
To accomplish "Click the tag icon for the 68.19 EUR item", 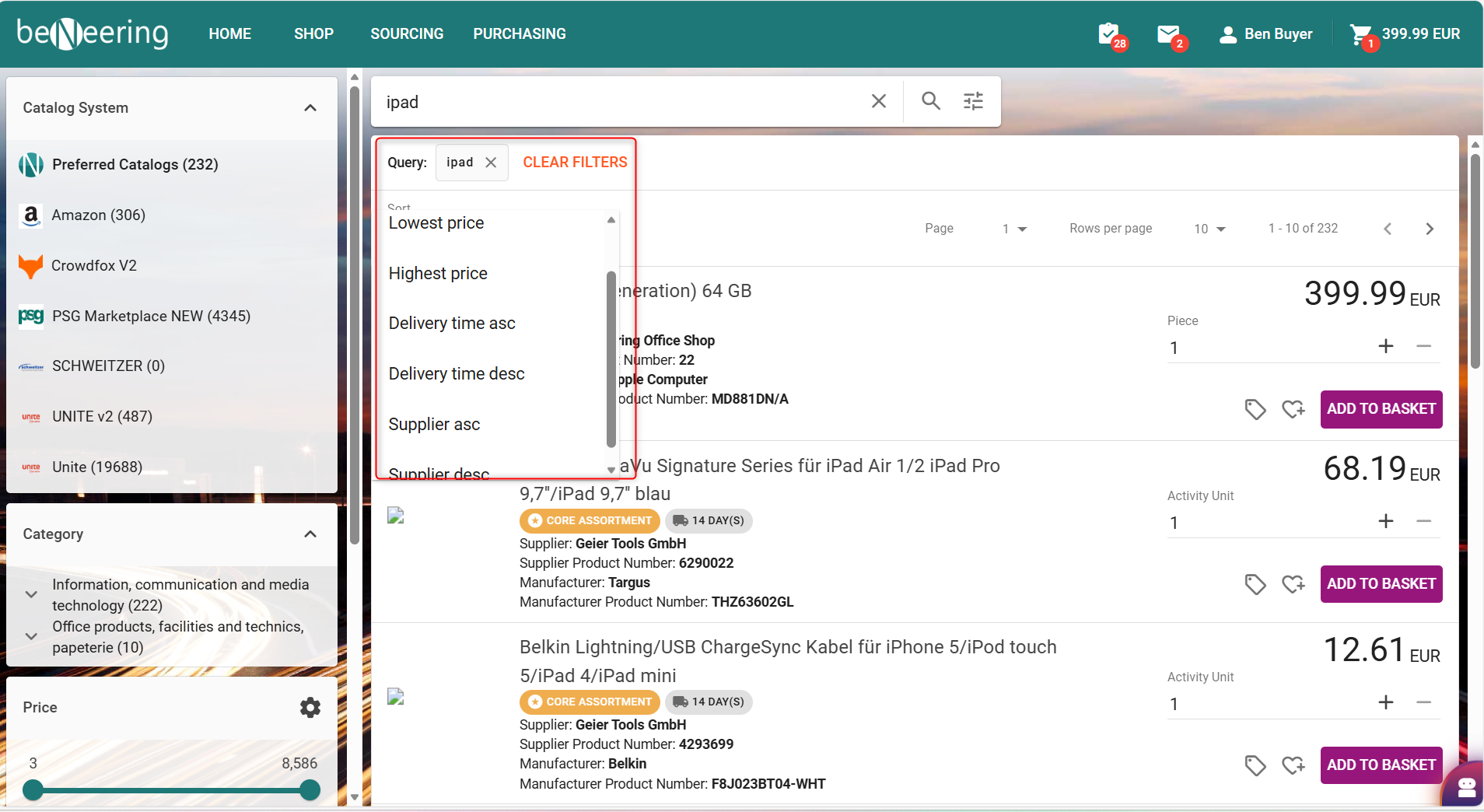I will (1255, 584).
